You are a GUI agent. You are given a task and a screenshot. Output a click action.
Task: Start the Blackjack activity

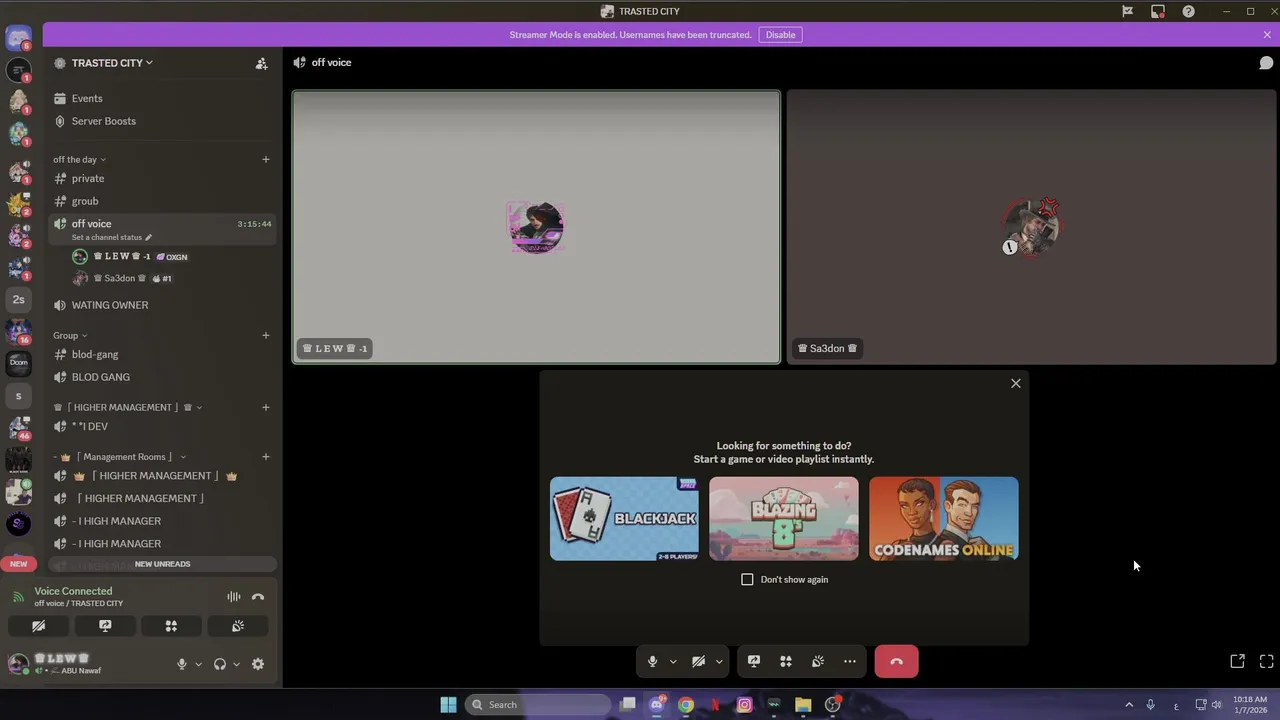tap(624, 518)
